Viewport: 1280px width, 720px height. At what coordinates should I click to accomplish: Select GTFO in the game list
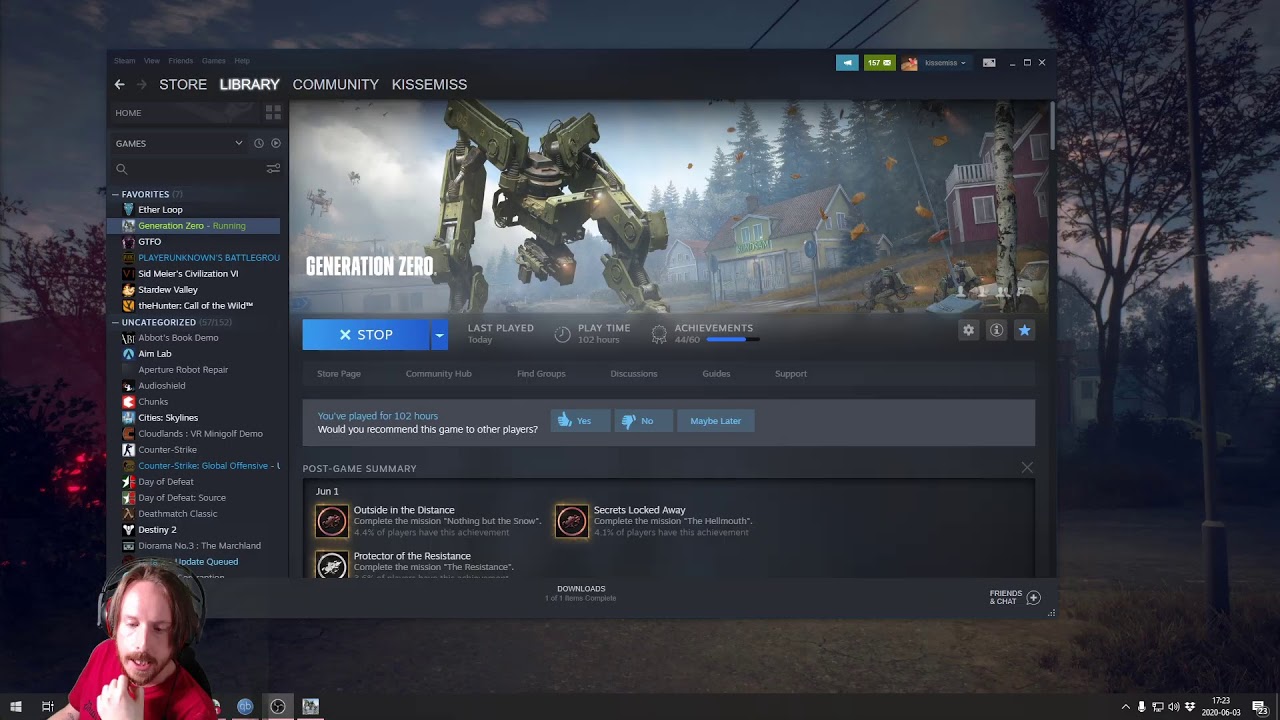click(x=149, y=242)
